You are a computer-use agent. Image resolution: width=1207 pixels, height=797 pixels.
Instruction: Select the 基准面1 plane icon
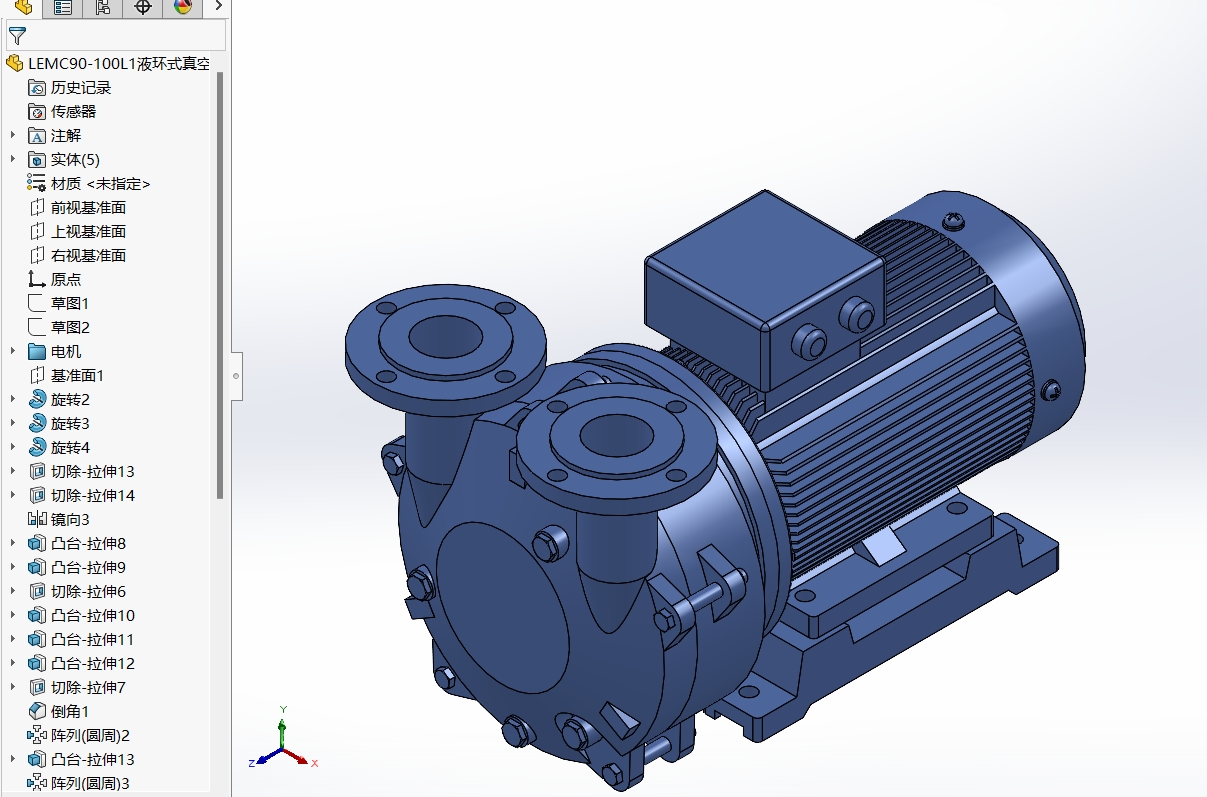point(37,375)
